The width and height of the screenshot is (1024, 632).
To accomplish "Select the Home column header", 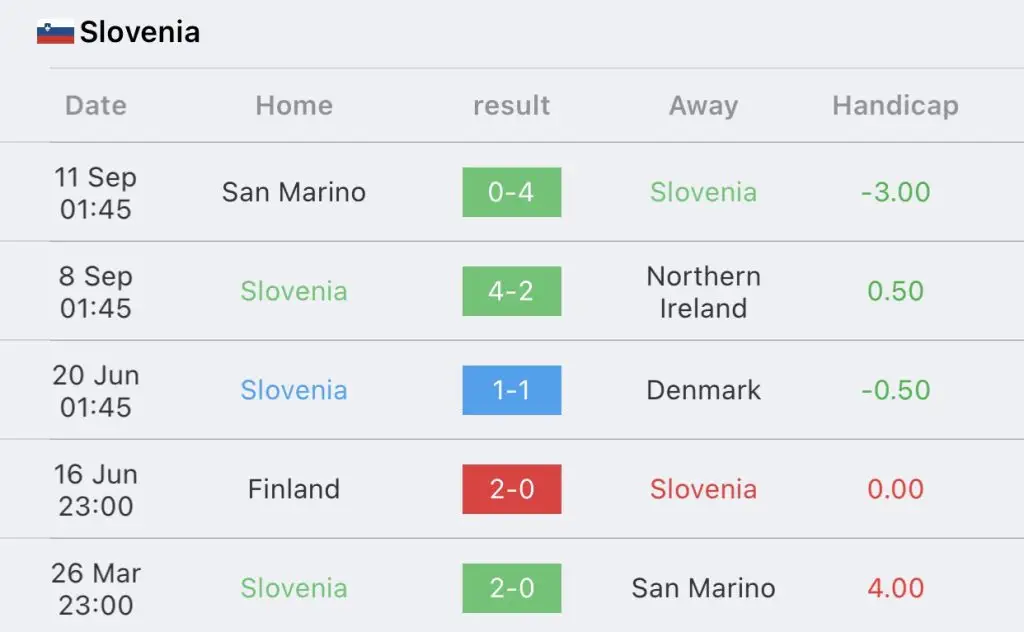I will pyautogui.click(x=294, y=105).
